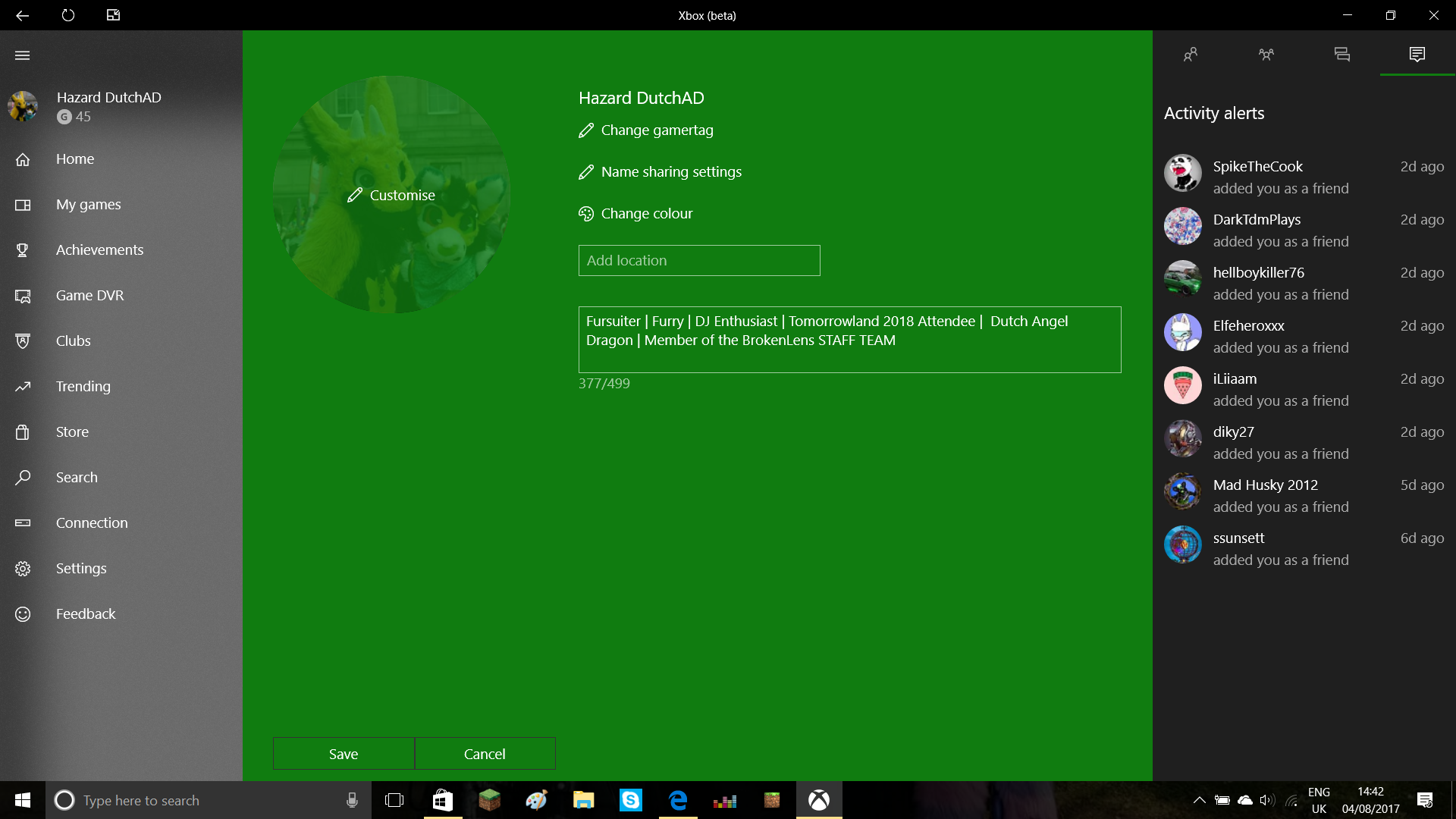Click the OneDrive cloud tray icon

click(x=1245, y=800)
